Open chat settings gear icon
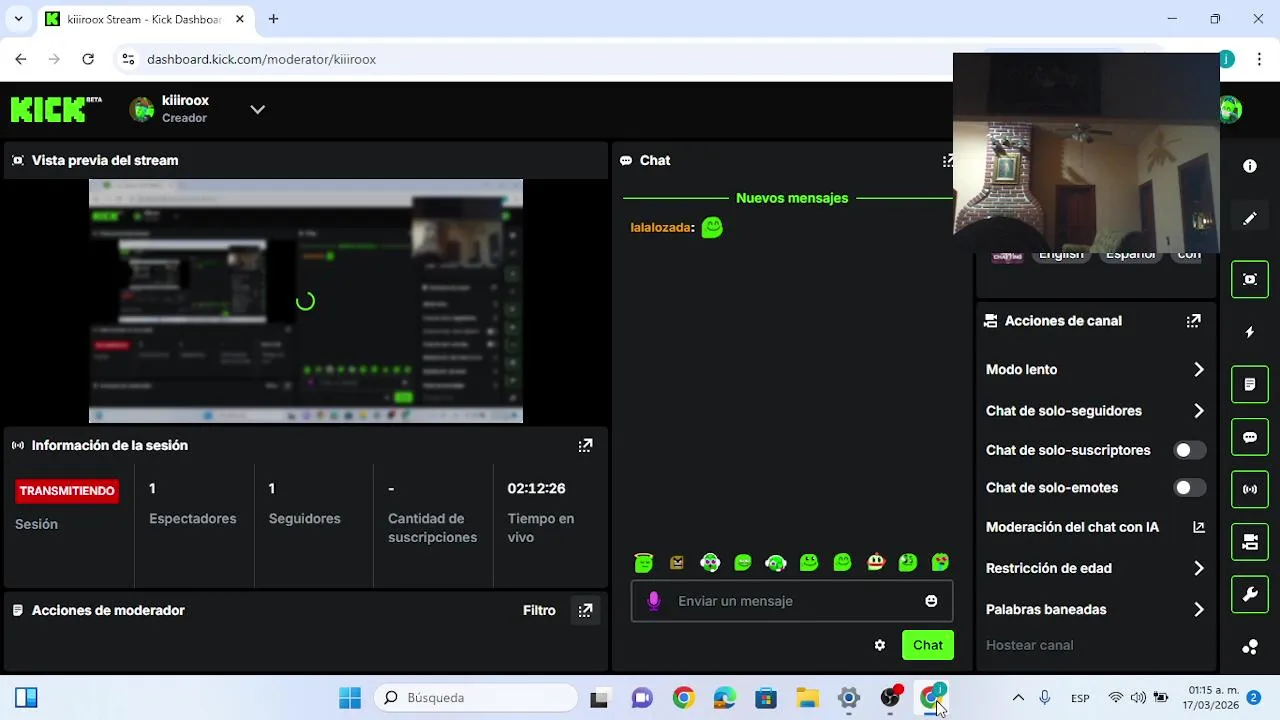 [x=880, y=645]
